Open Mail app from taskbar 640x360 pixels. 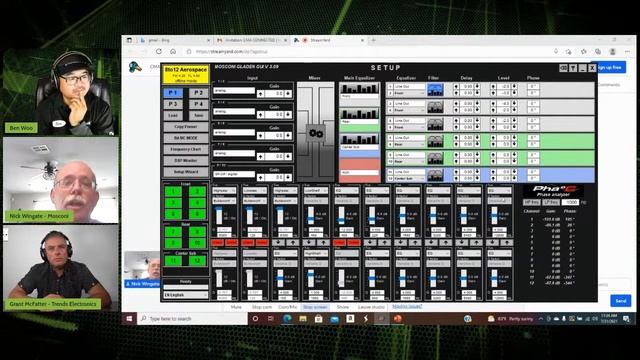pos(334,318)
